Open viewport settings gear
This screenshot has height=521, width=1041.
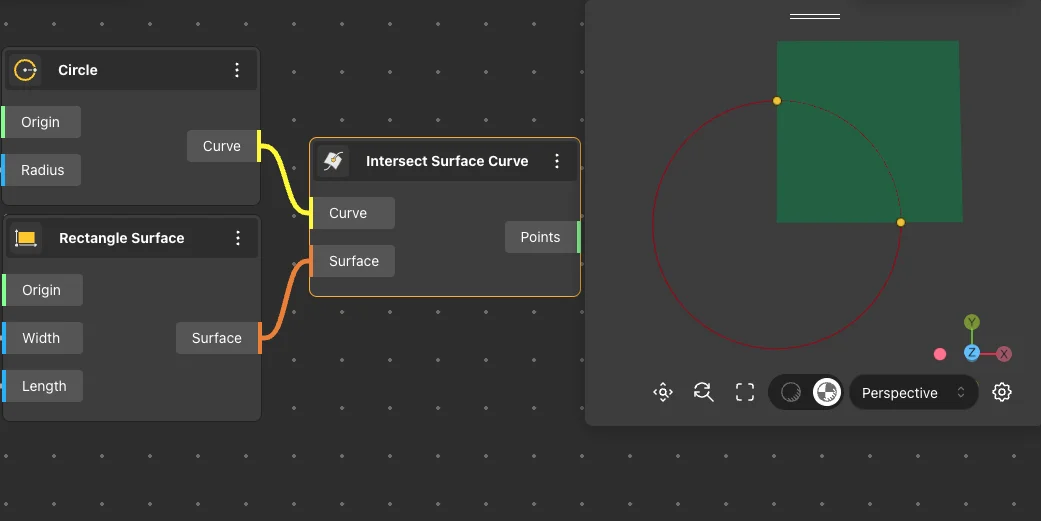coord(1002,393)
